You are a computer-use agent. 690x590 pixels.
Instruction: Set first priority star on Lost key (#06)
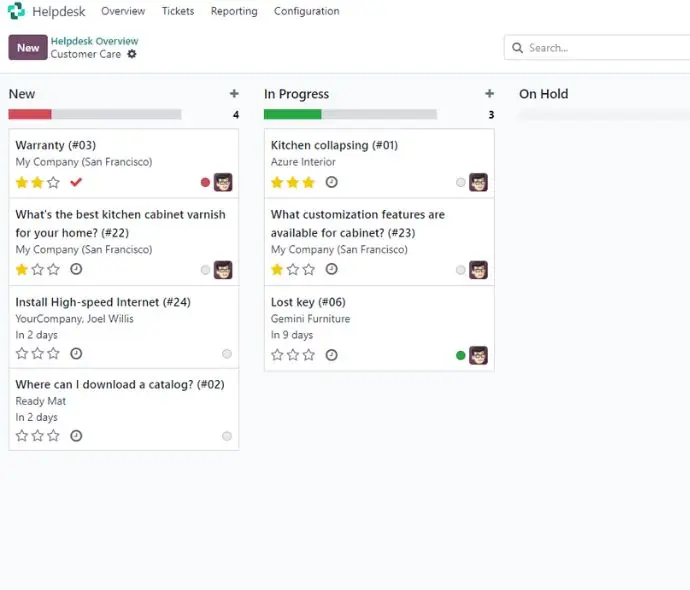point(277,355)
